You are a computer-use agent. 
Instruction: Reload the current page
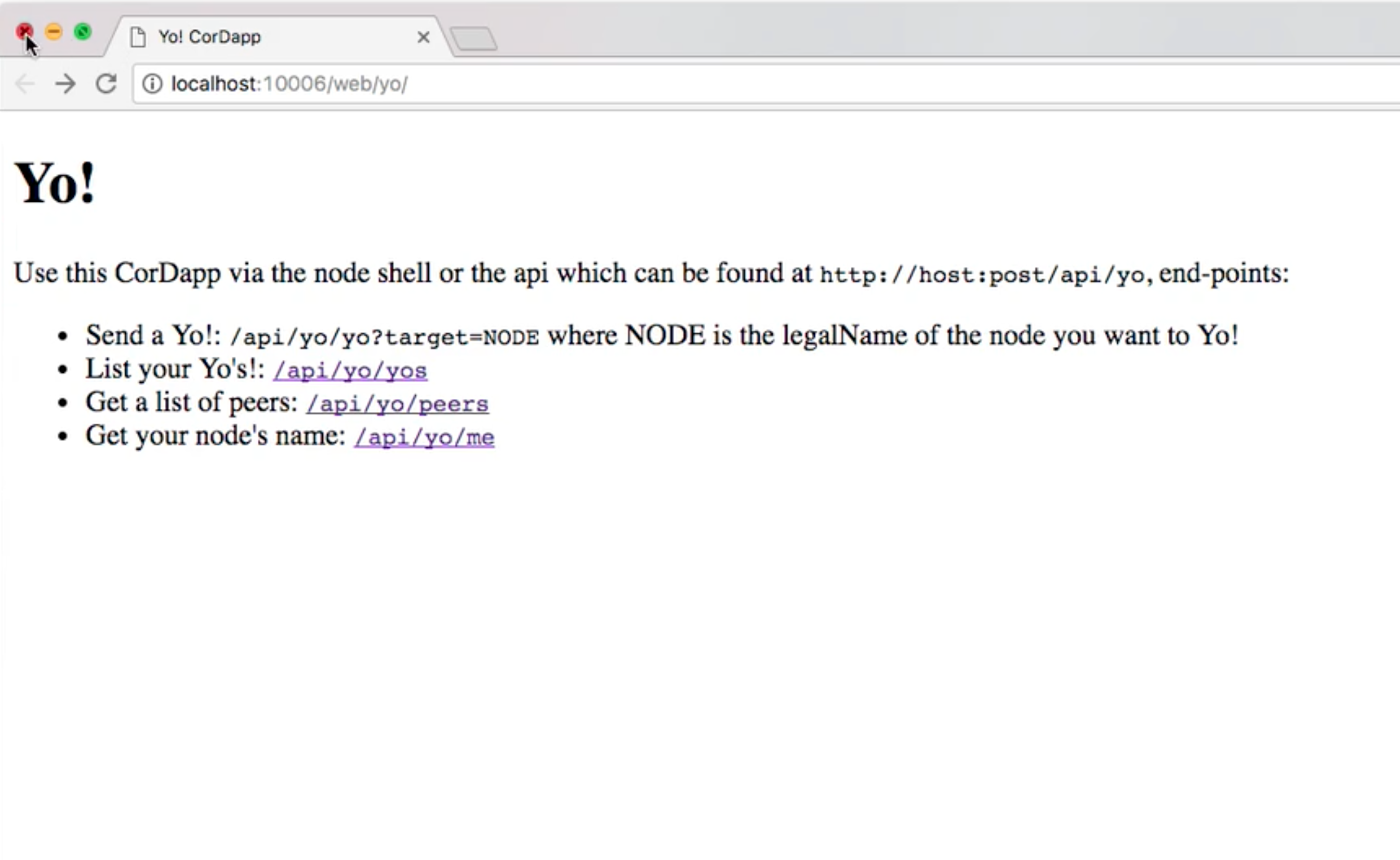tap(105, 84)
